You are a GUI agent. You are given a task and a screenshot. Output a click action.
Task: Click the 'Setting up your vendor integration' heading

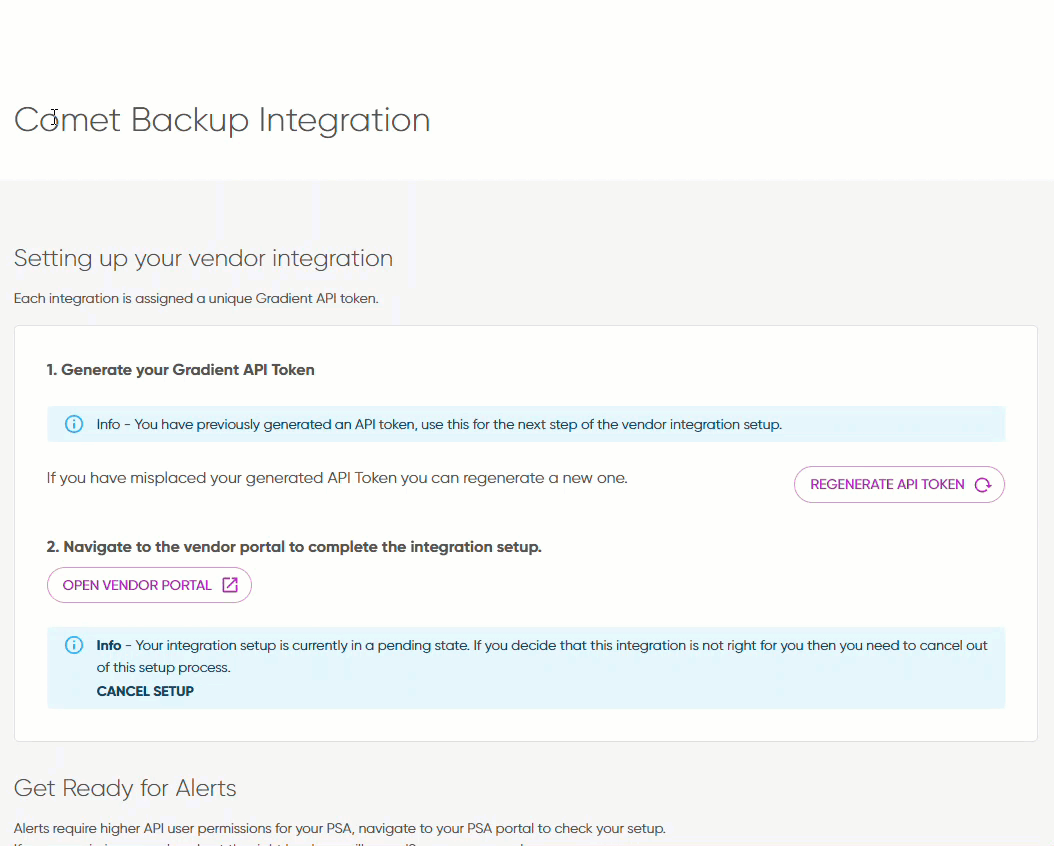pos(203,258)
